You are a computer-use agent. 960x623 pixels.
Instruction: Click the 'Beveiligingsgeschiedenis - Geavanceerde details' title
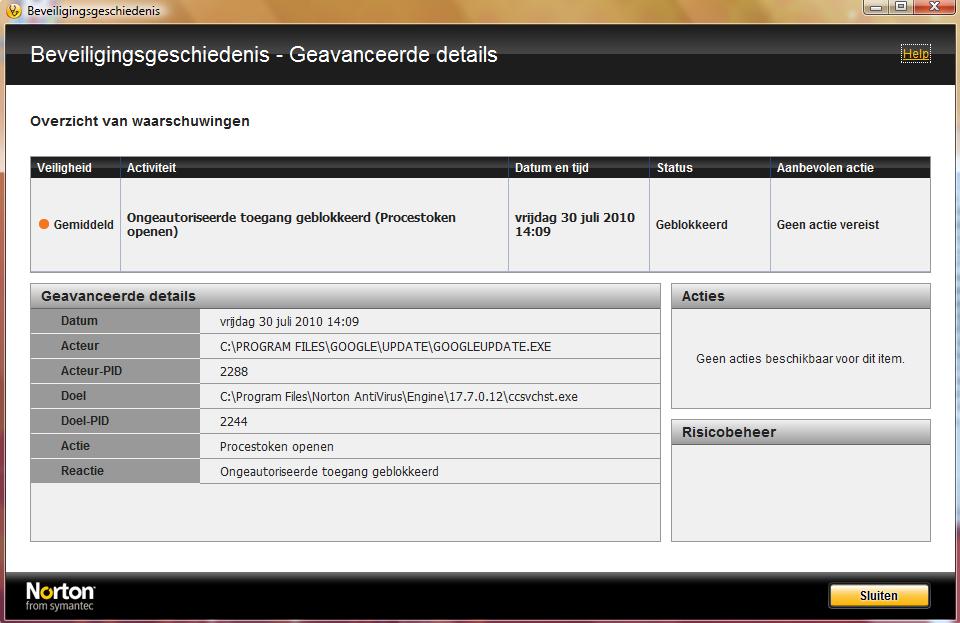pos(264,54)
